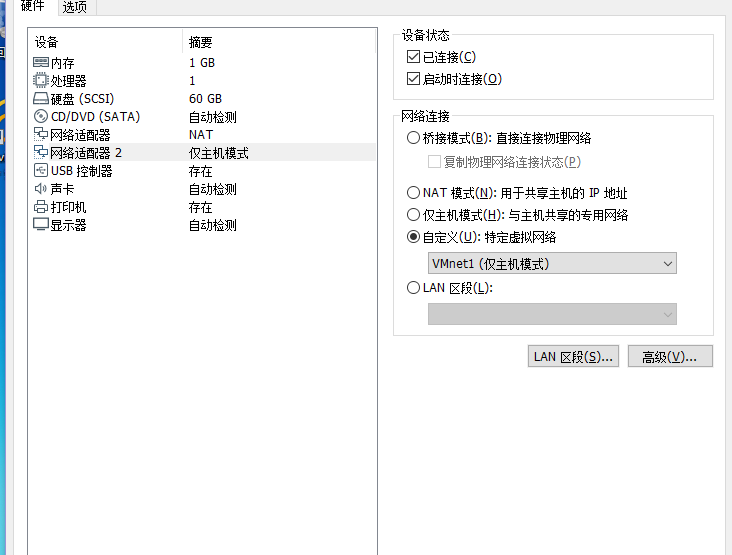Viewport: 732px width, 555px height.
Task: Select the 打印机 row label
Action: (x=68, y=207)
